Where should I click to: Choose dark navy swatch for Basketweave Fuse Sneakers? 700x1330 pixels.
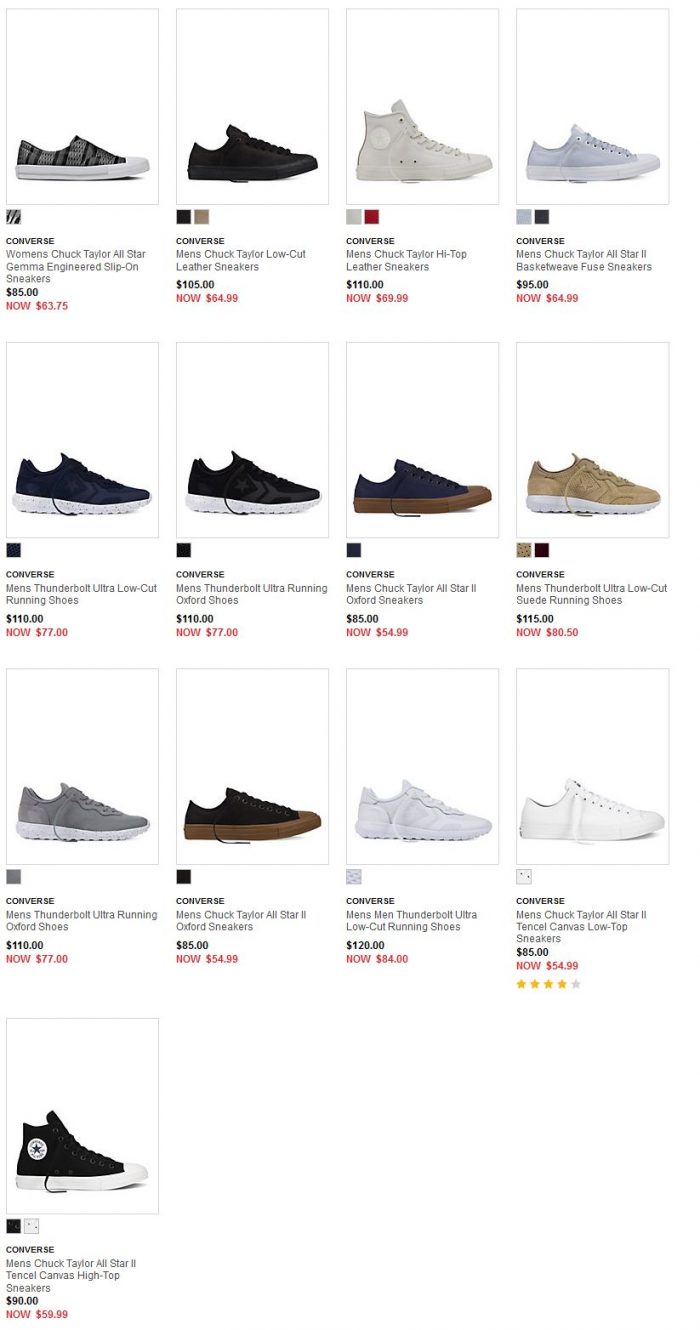(x=541, y=217)
